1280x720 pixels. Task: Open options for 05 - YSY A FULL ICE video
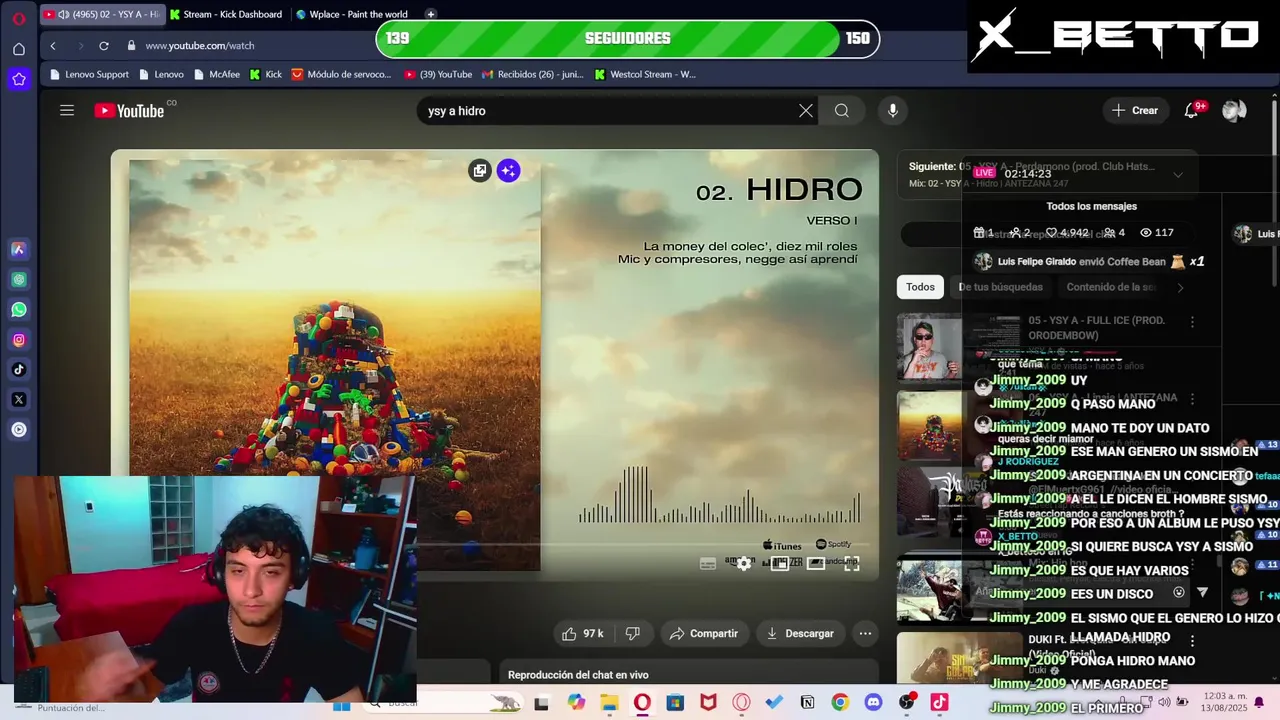(x=1192, y=322)
